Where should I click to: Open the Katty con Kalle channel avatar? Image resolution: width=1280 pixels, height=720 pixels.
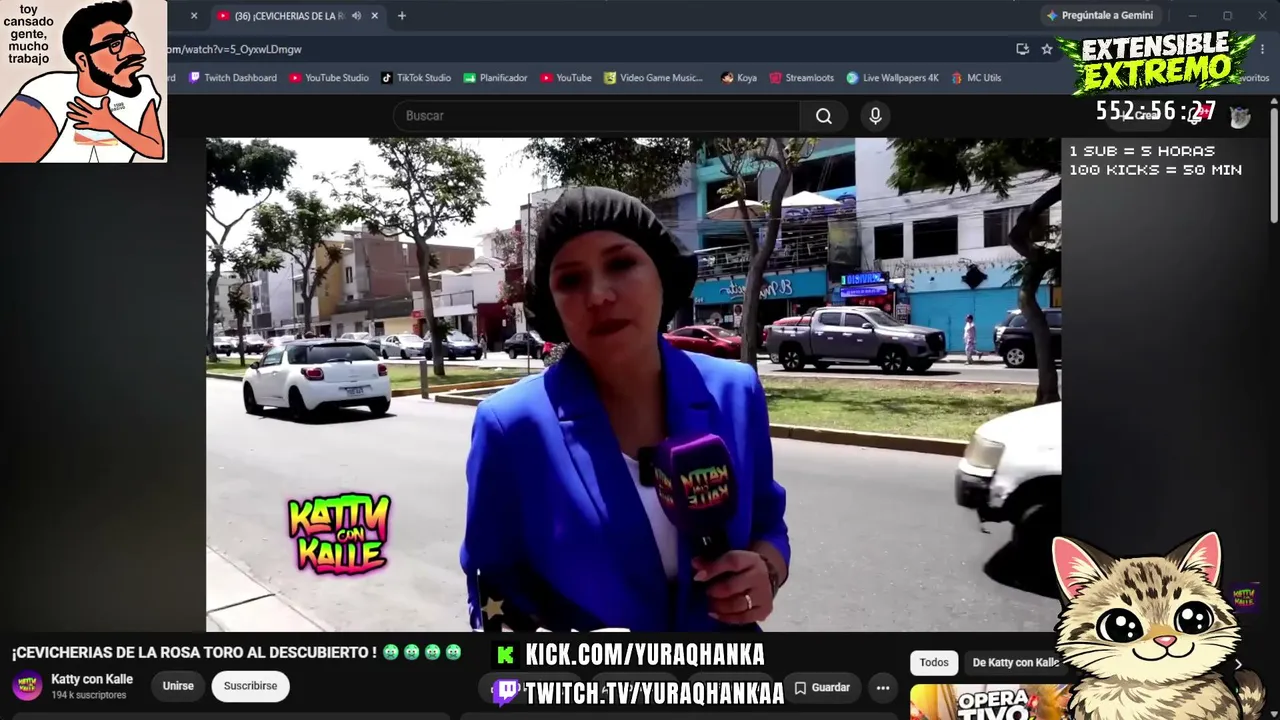click(27, 686)
